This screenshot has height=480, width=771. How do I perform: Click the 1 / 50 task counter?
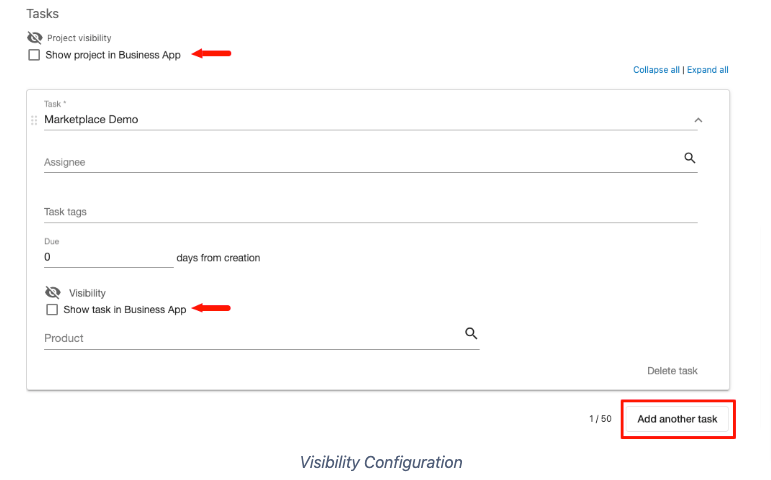[x=600, y=419]
